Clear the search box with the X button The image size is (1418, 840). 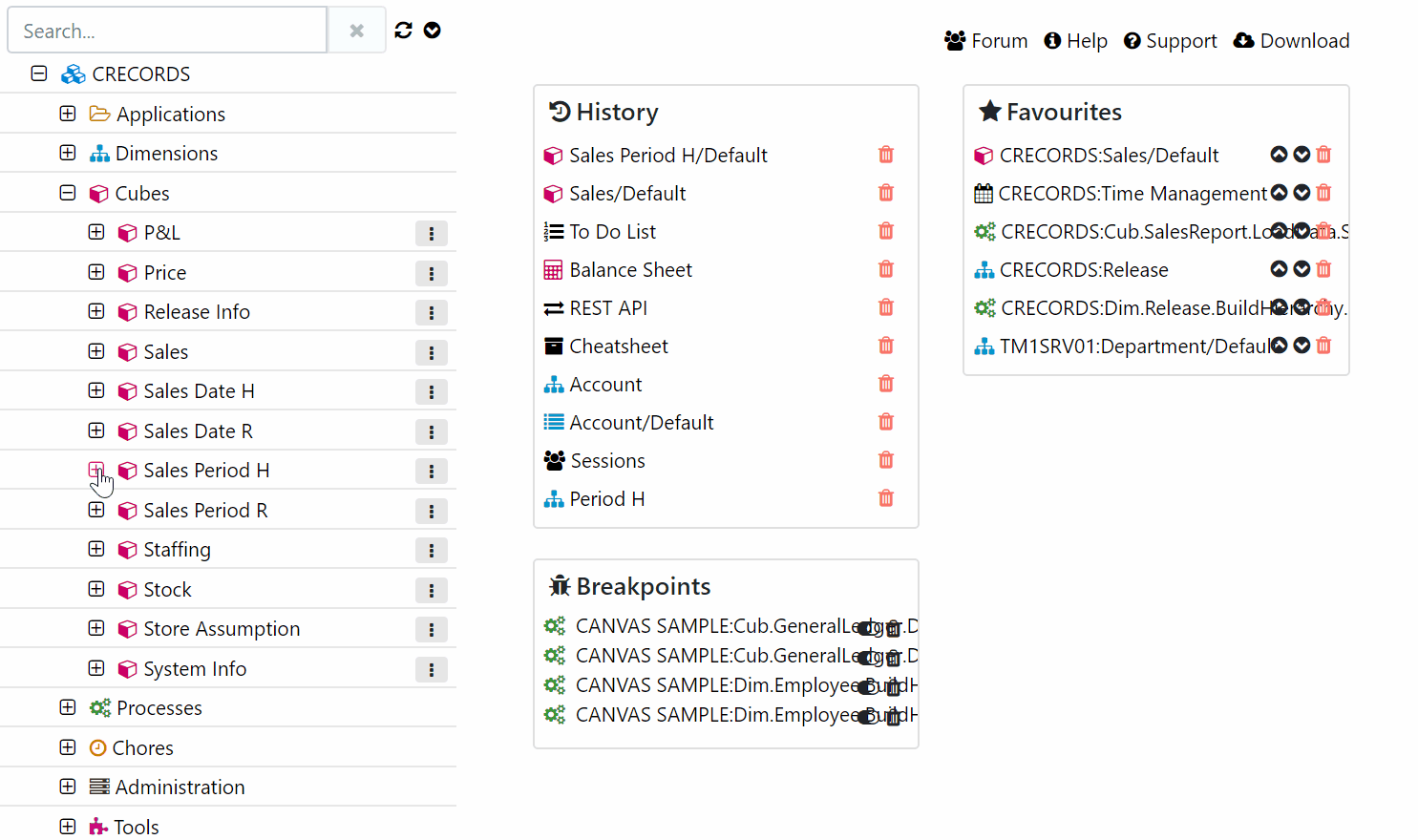tap(356, 31)
